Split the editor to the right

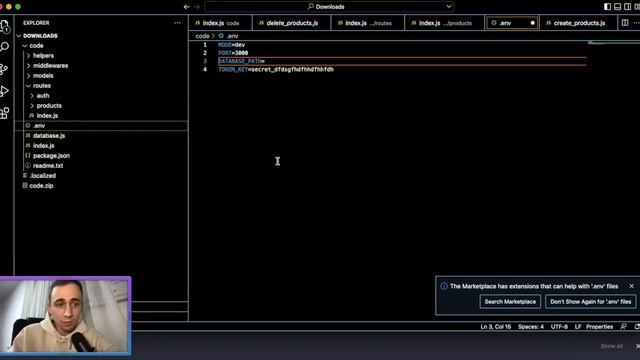[x=625, y=23]
